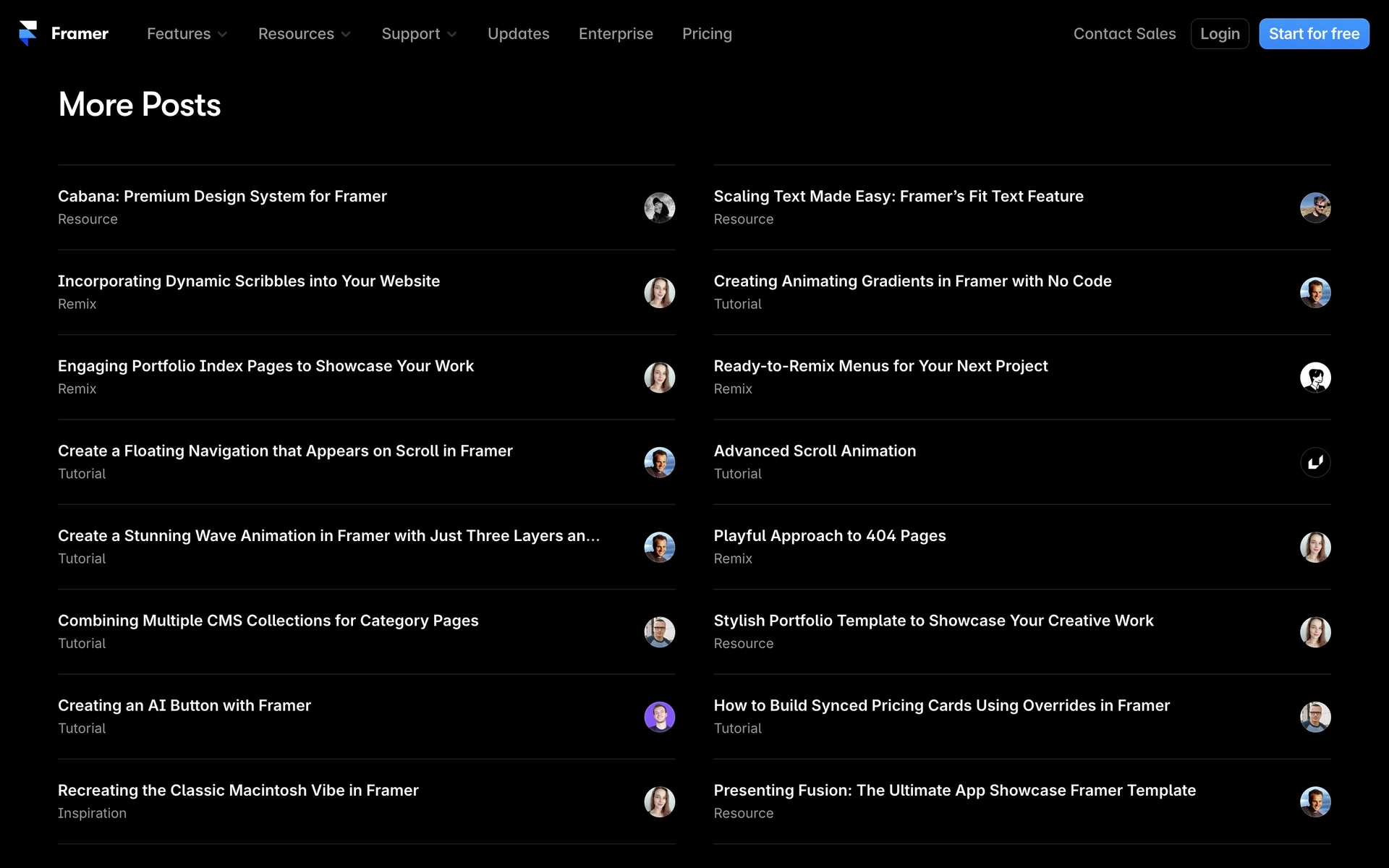
Task: Click avatar beside Synced Pricing Cards post
Action: [x=1314, y=717]
